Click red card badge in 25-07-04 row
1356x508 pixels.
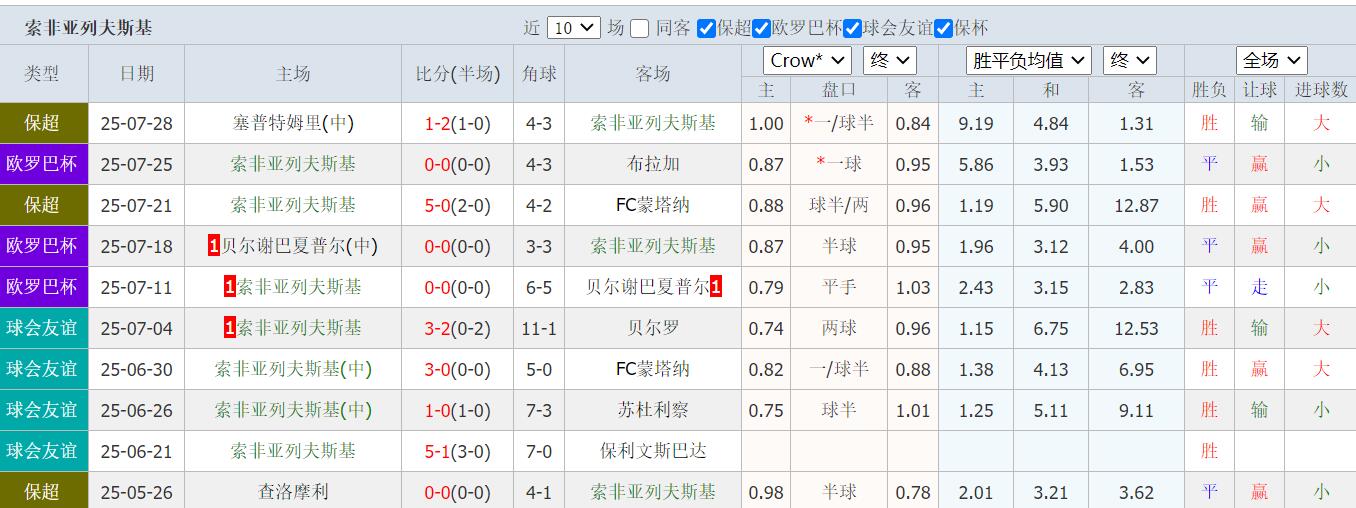coord(230,328)
